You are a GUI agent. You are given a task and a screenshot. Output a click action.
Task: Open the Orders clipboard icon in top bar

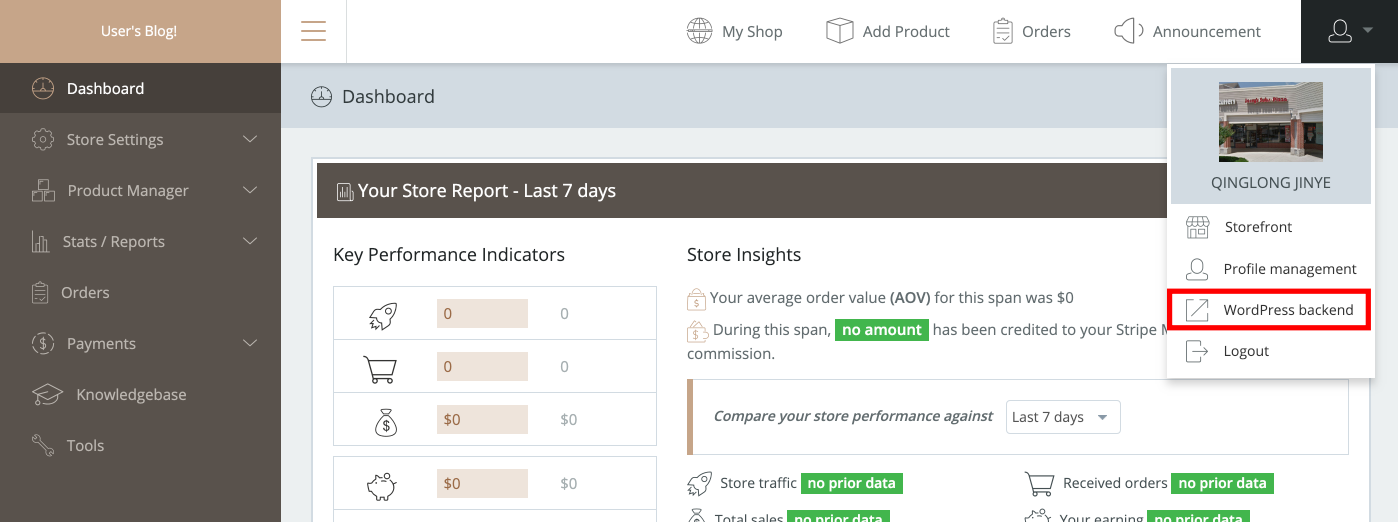coord(1003,31)
